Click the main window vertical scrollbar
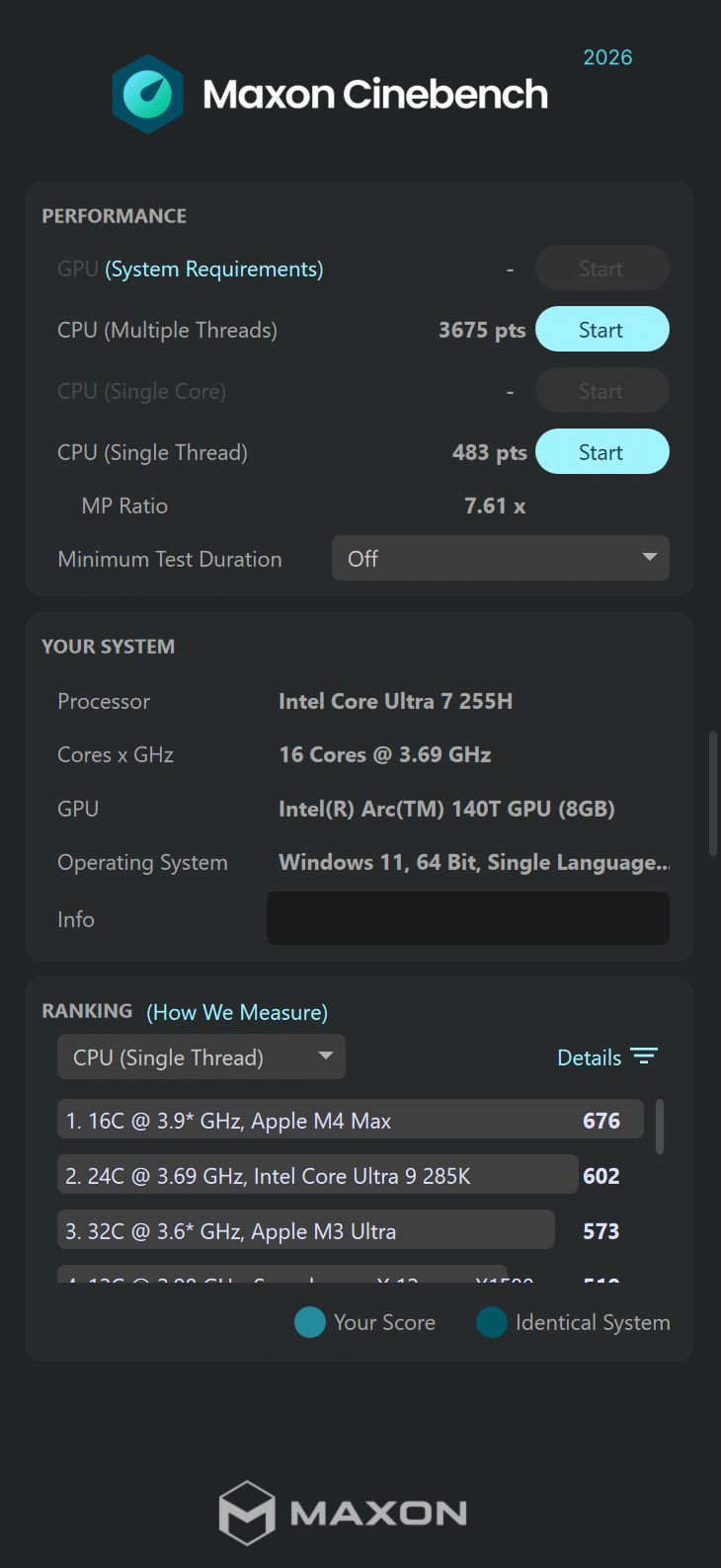This screenshot has height=1568, width=721. [x=713, y=794]
